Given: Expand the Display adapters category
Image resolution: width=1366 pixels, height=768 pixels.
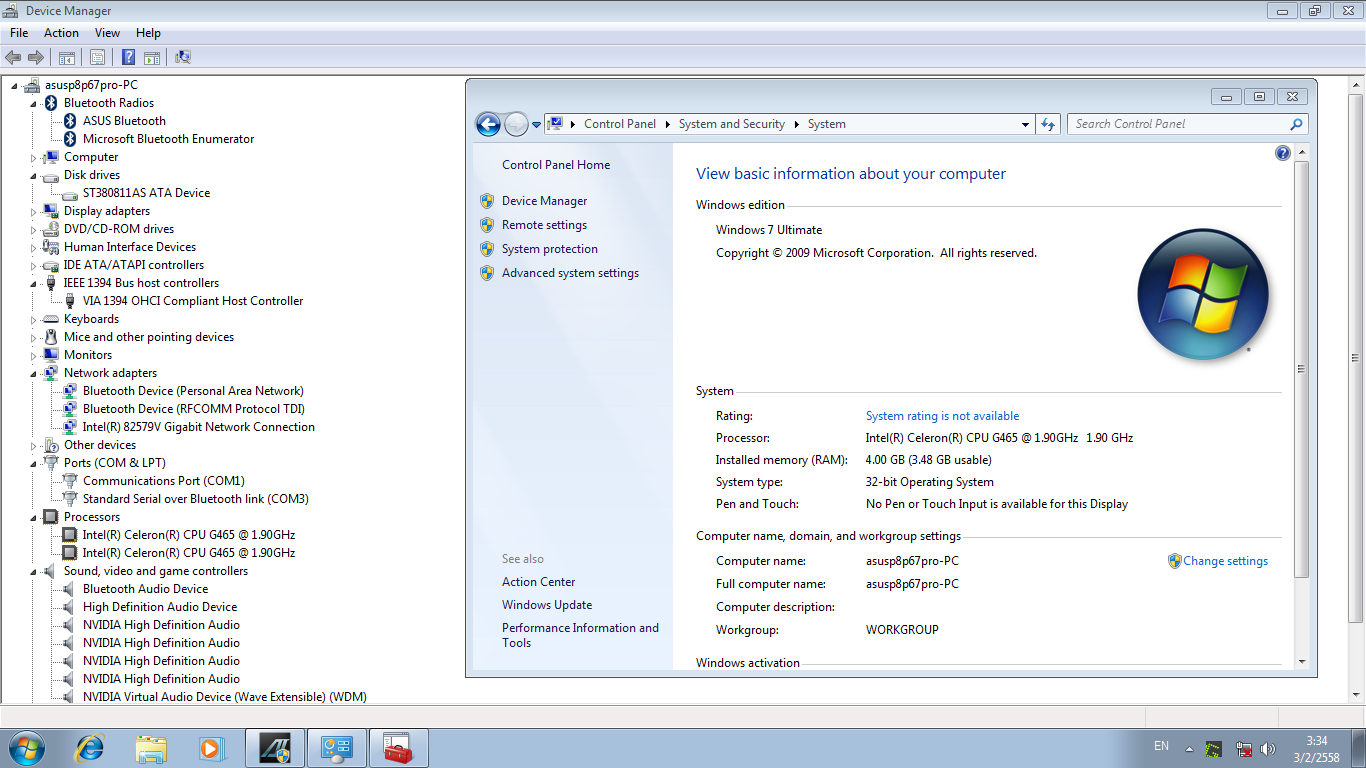Looking at the screenshot, I should (33, 211).
